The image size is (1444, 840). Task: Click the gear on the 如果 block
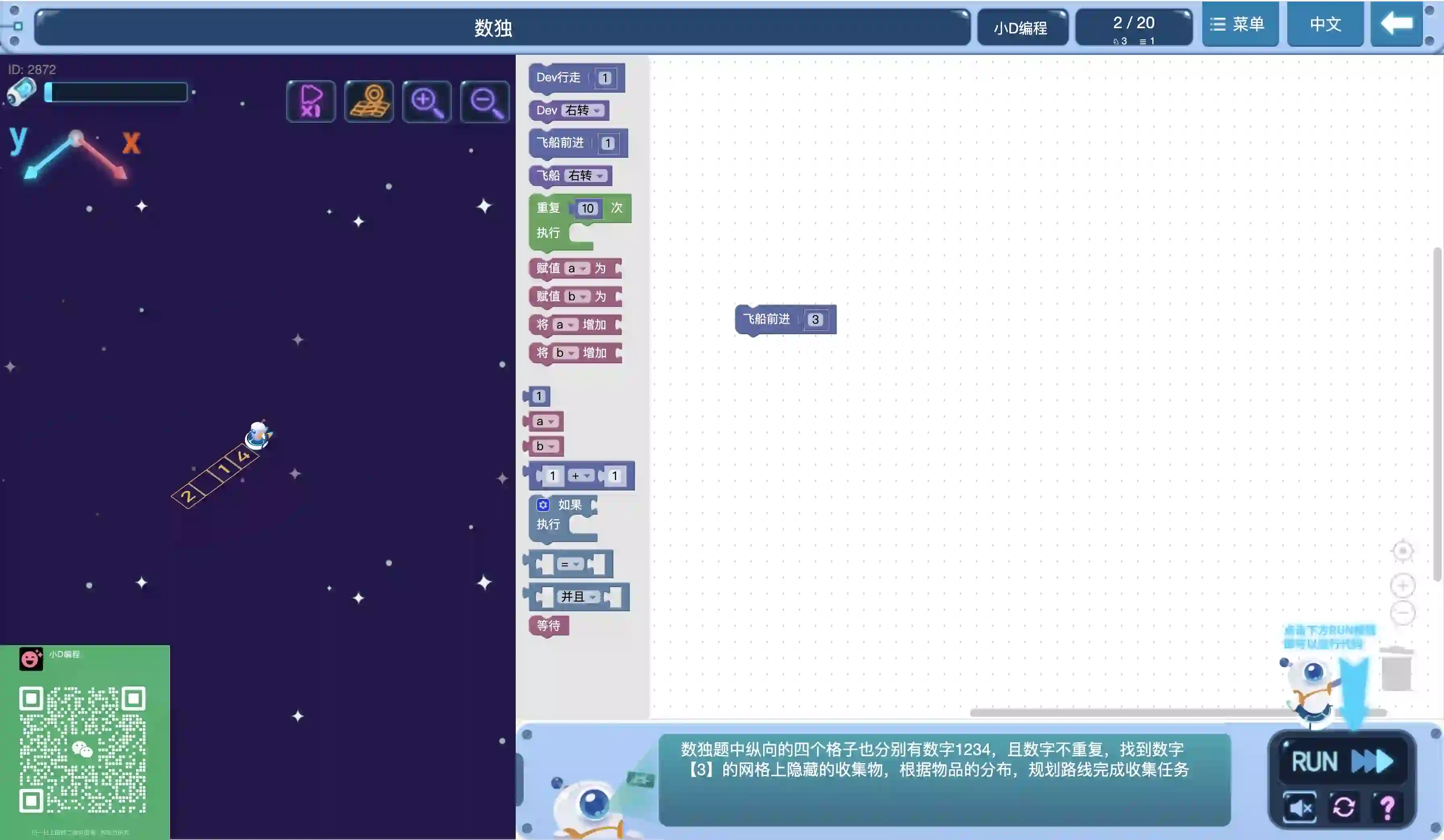click(x=543, y=505)
